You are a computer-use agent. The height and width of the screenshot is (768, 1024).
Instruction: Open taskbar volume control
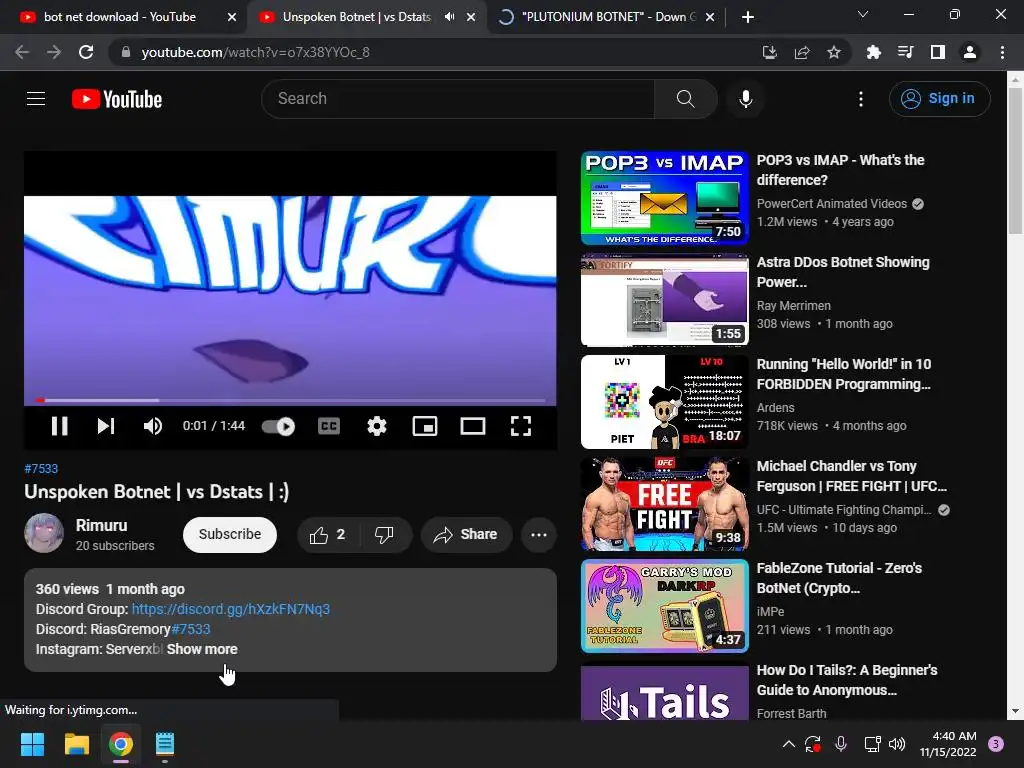[x=897, y=744]
